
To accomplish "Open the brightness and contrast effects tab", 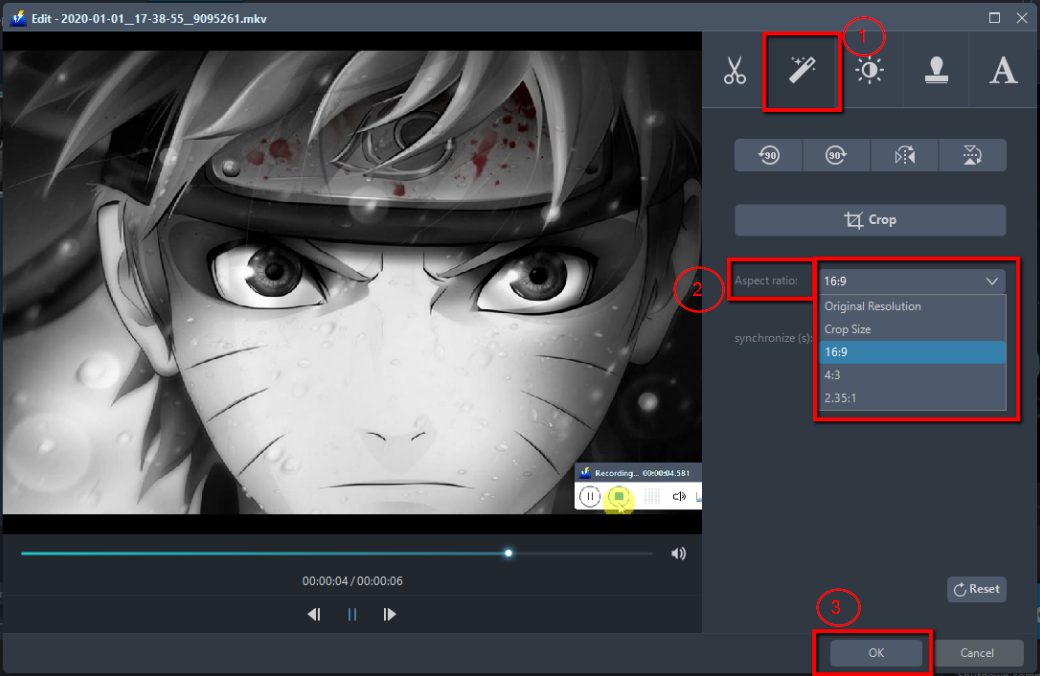I will pos(869,70).
